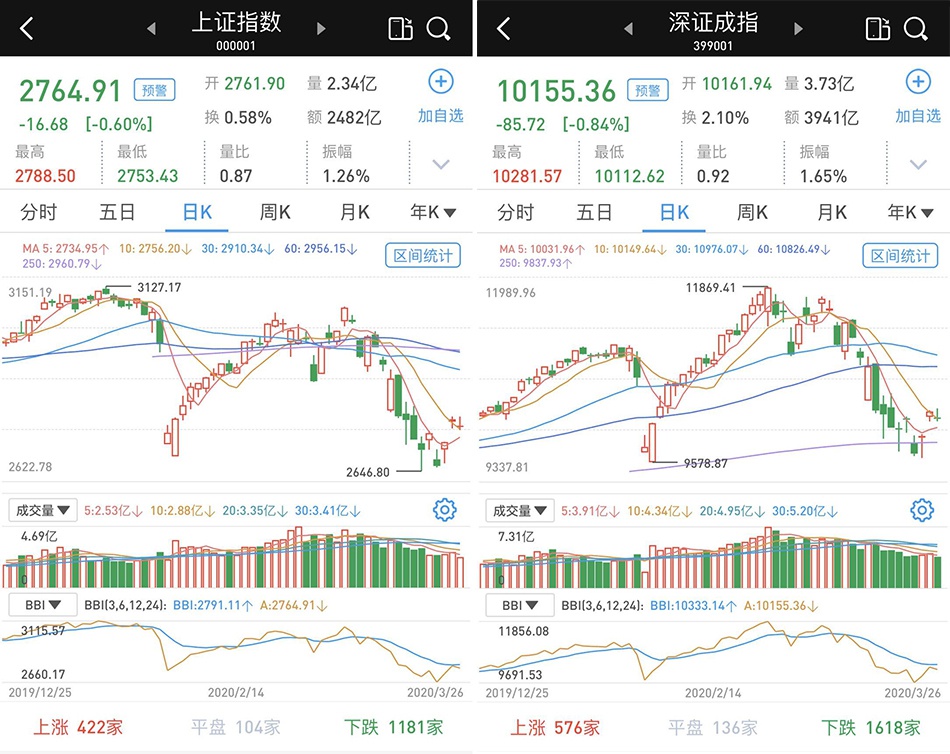Viewport: 950px width, 754px height.
Task: Open landscape view icon on 上证指数 header
Action: (x=400, y=28)
